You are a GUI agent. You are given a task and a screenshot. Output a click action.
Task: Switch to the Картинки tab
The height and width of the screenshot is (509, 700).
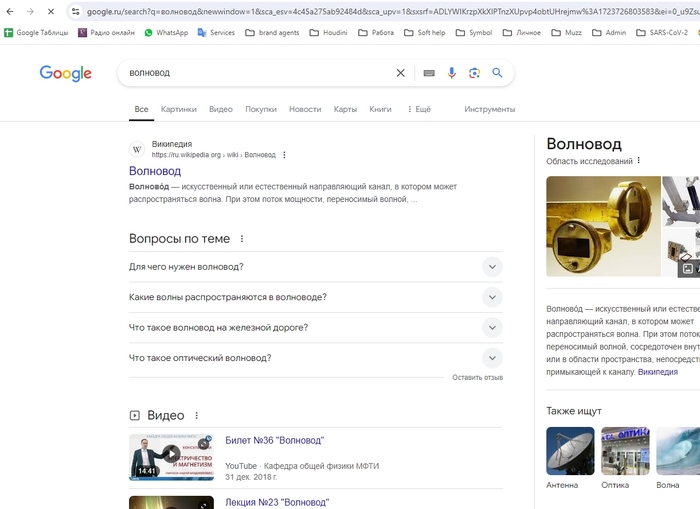(178, 109)
